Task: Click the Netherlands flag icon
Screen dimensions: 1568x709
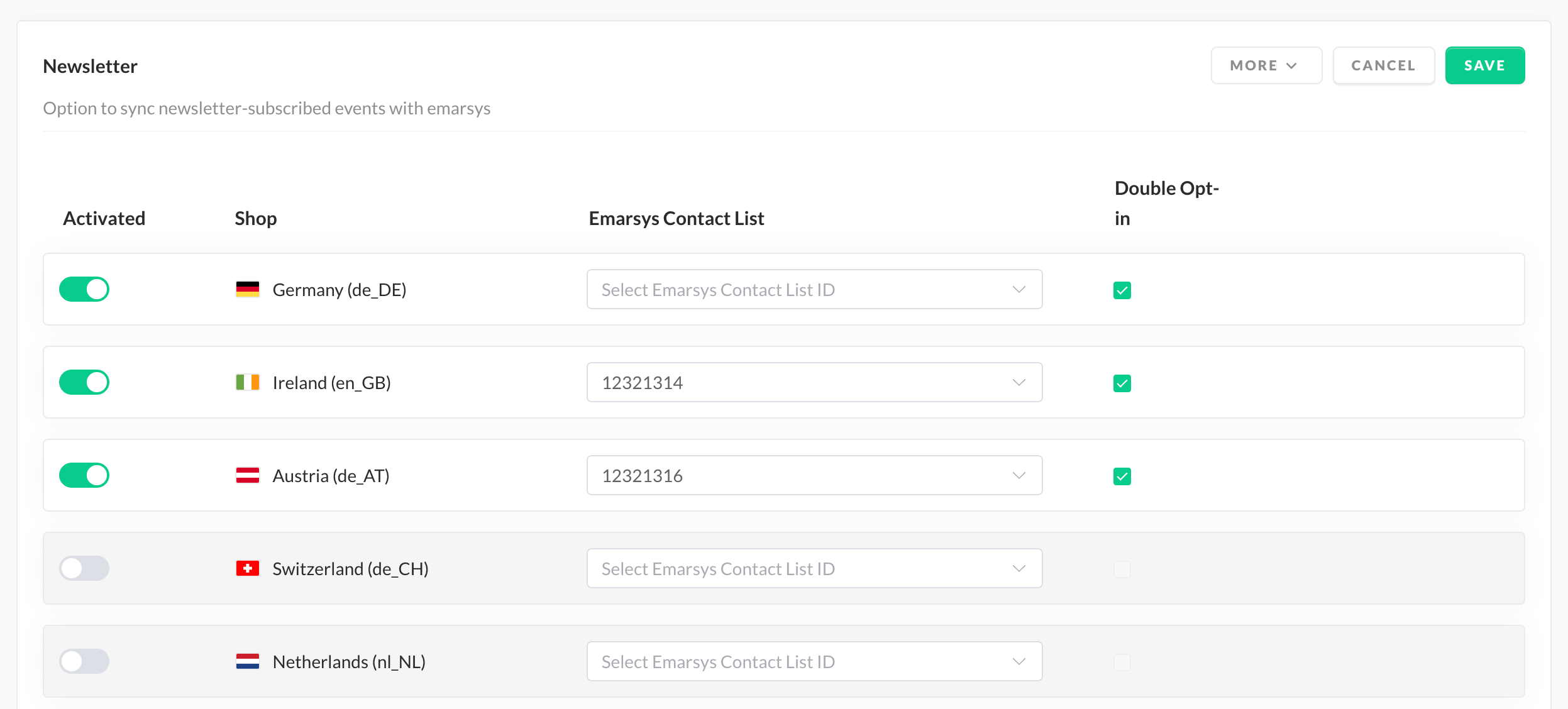Action: (247, 661)
